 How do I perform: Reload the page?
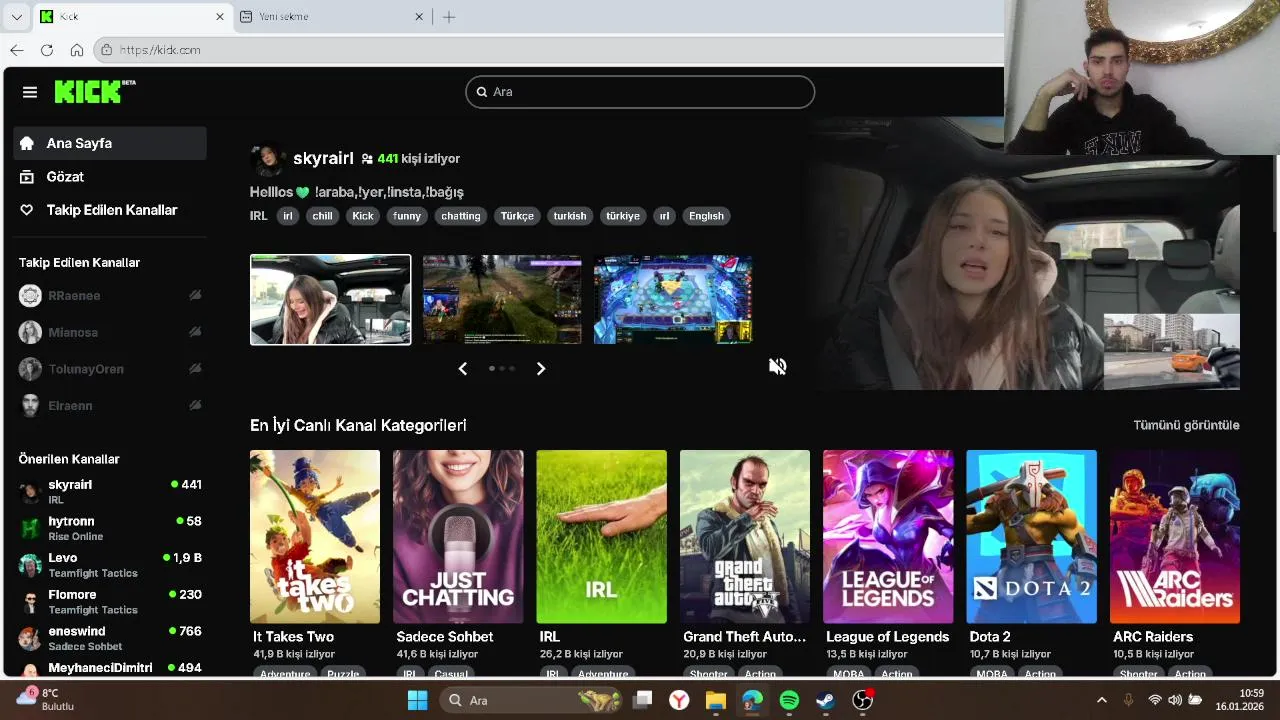tap(47, 50)
